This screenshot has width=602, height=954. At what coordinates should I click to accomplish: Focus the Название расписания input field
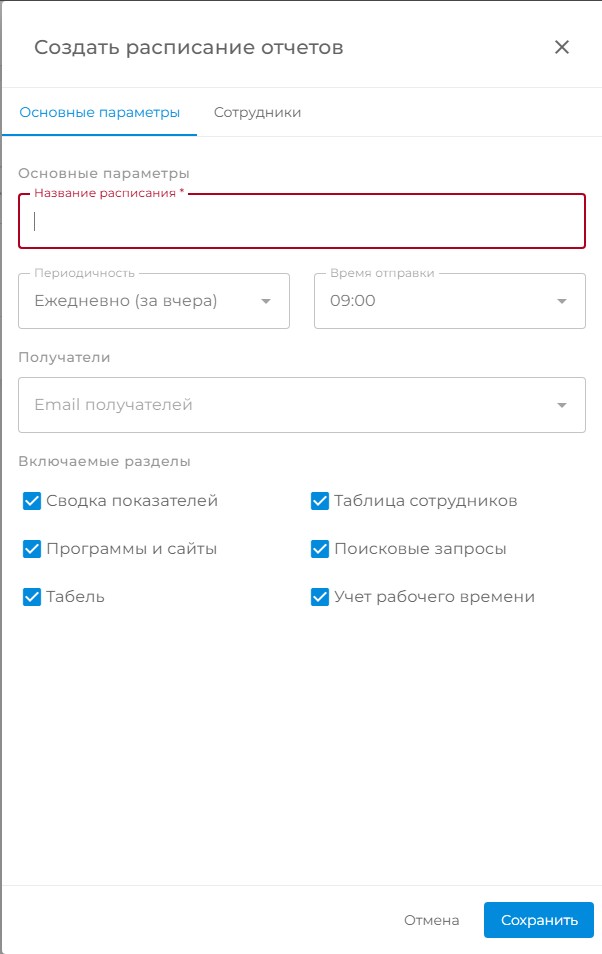pyautogui.click(x=302, y=221)
